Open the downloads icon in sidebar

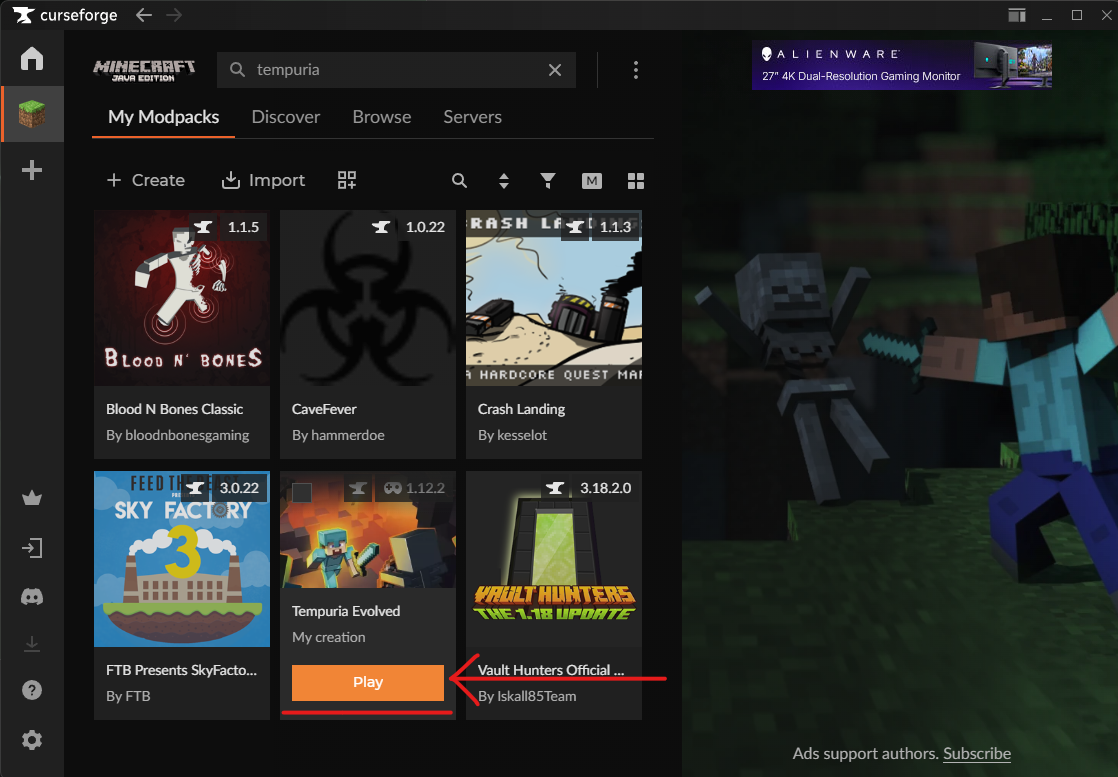(31, 644)
